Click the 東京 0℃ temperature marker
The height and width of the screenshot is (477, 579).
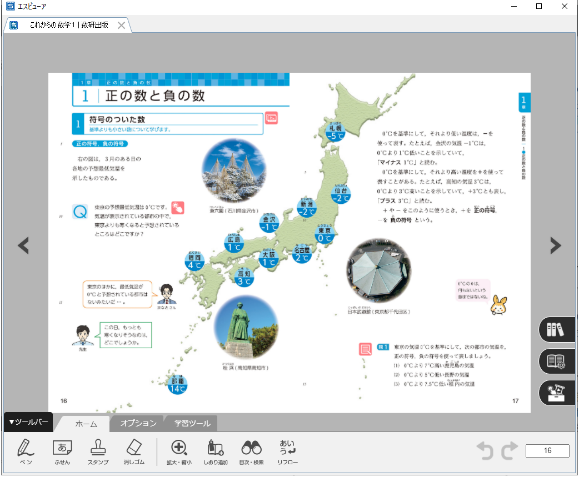pos(325,234)
